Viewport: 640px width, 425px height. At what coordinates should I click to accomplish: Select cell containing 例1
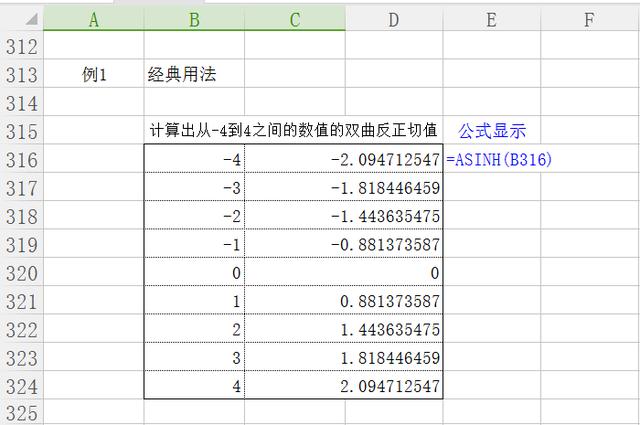point(94,75)
